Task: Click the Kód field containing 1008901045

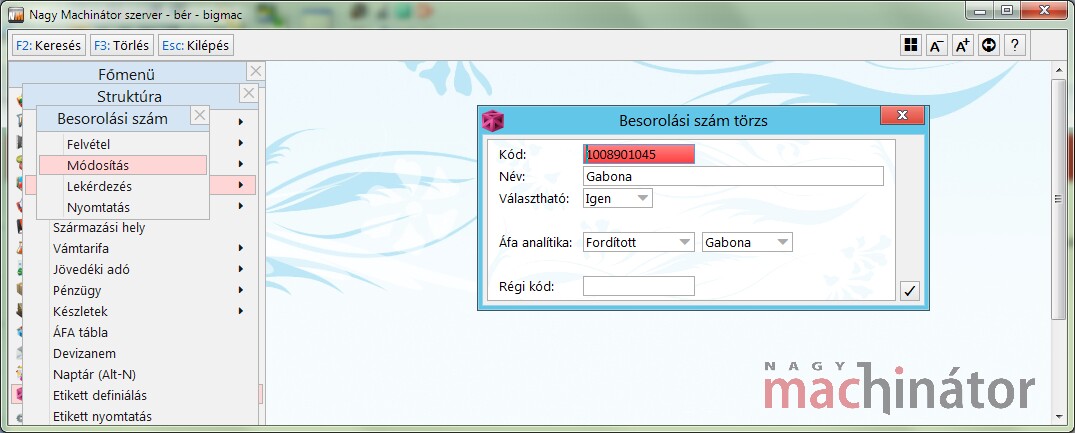Action: click(639, 154)
